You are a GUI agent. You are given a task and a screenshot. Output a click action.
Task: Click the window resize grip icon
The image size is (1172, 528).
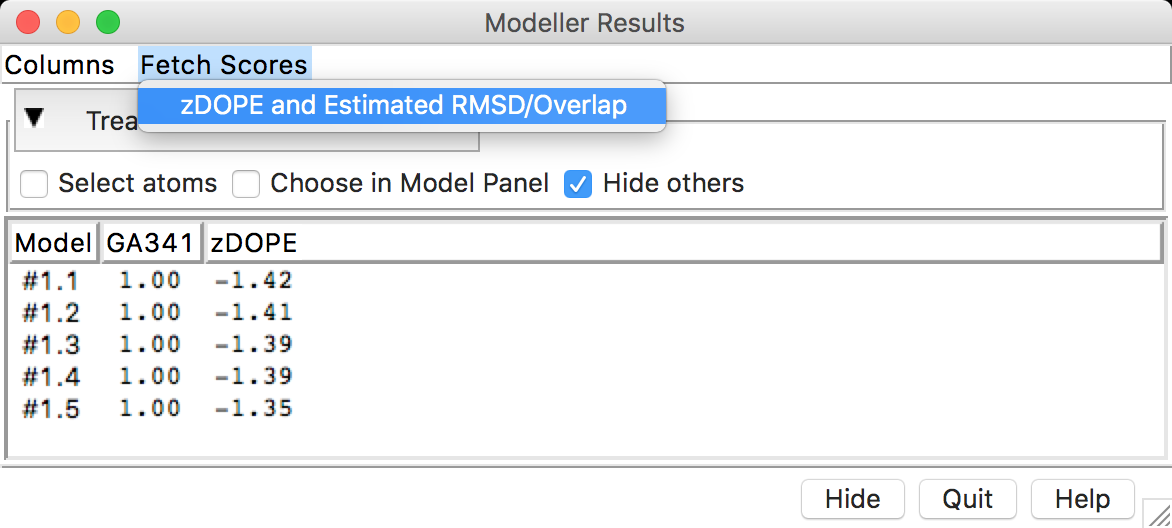1158,514
